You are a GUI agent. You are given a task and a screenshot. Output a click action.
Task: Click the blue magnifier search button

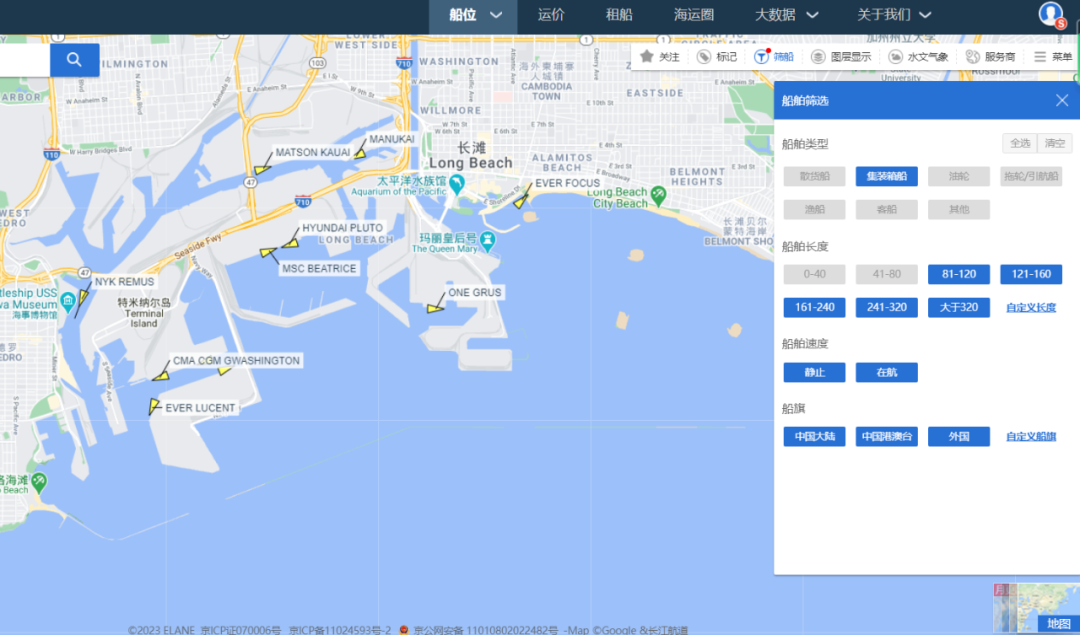pyautogui.click(x=74, y=60)
